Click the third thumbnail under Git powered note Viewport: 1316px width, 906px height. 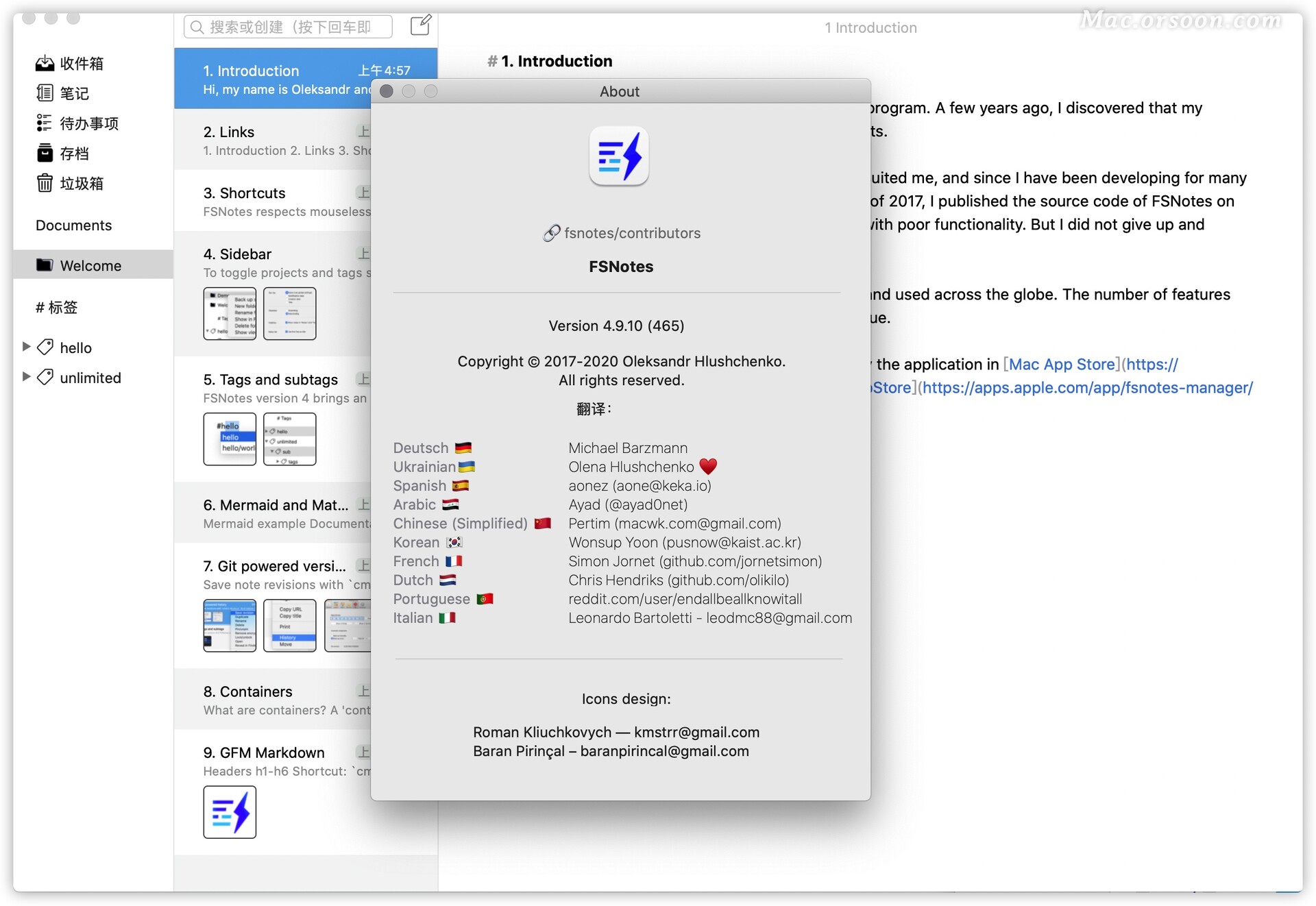348,626
